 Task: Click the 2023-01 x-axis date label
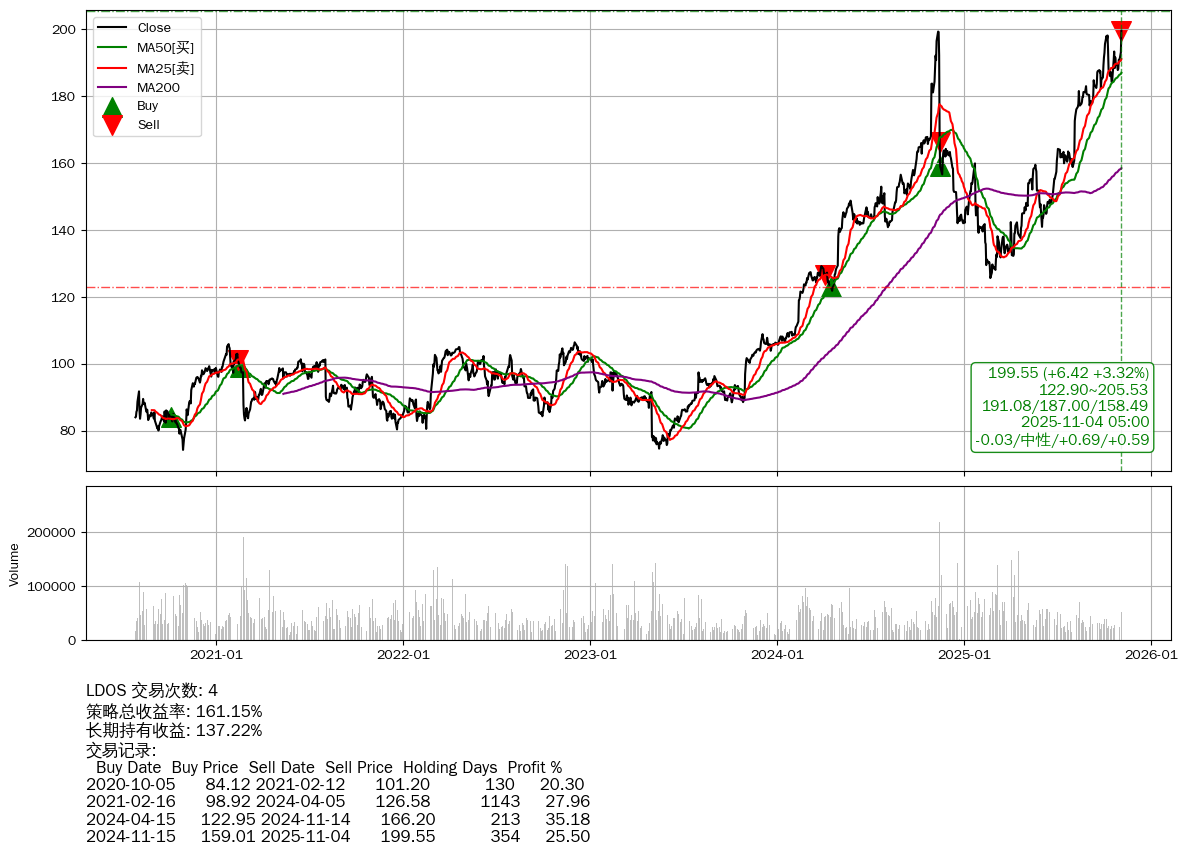589,655
